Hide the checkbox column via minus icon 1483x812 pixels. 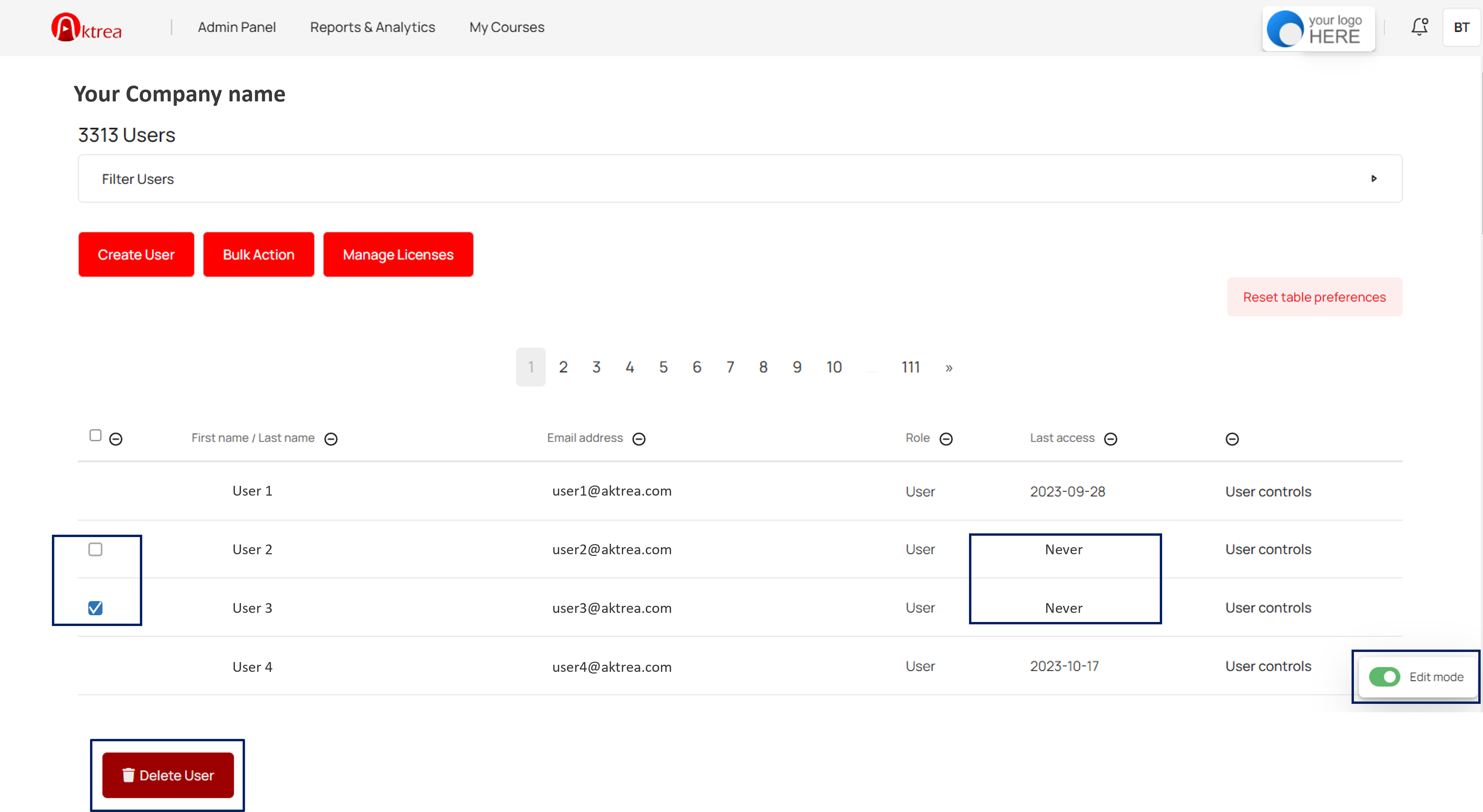(x=116, y=439)
